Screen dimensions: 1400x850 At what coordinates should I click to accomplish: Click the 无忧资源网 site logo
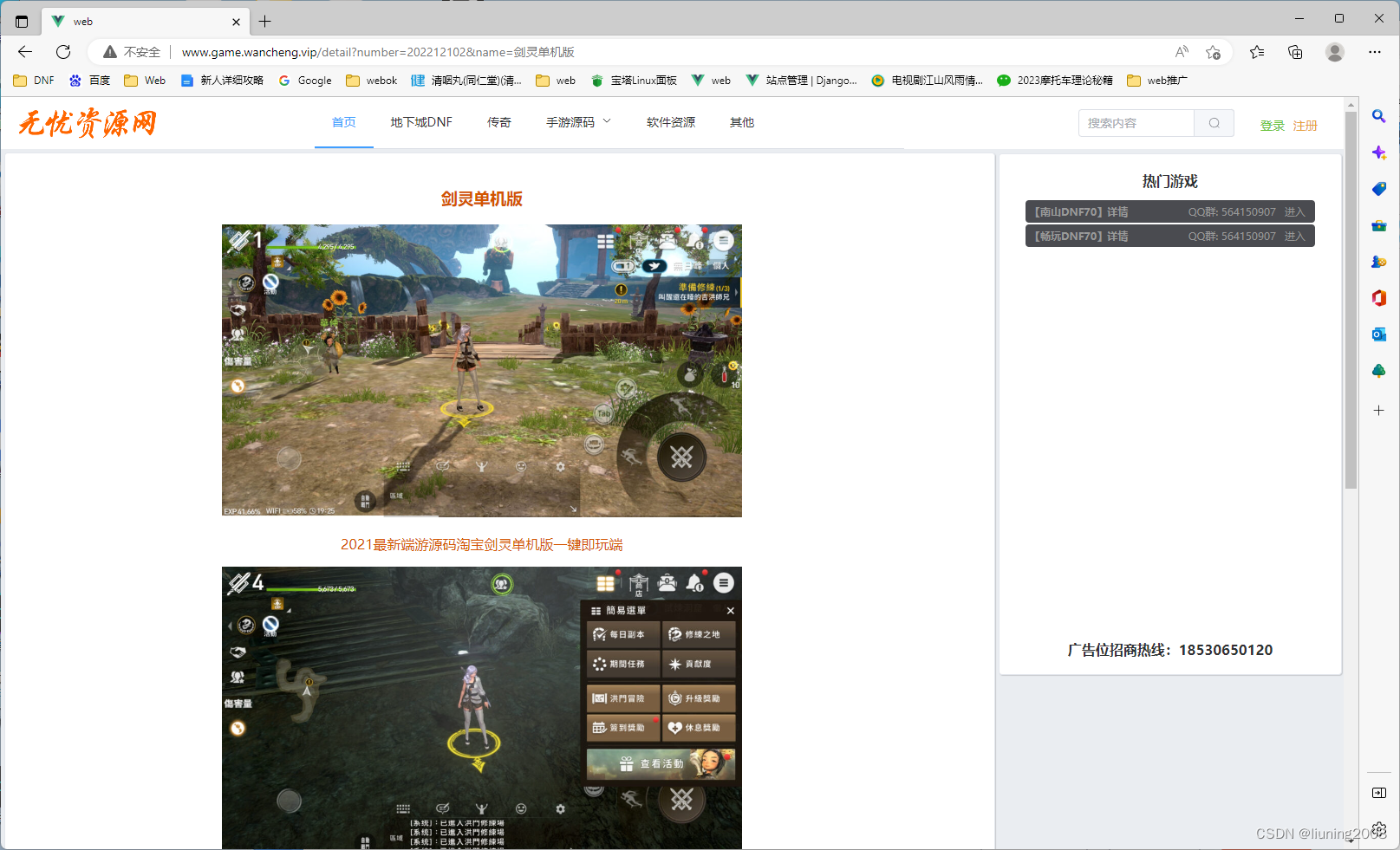[88, 123]
